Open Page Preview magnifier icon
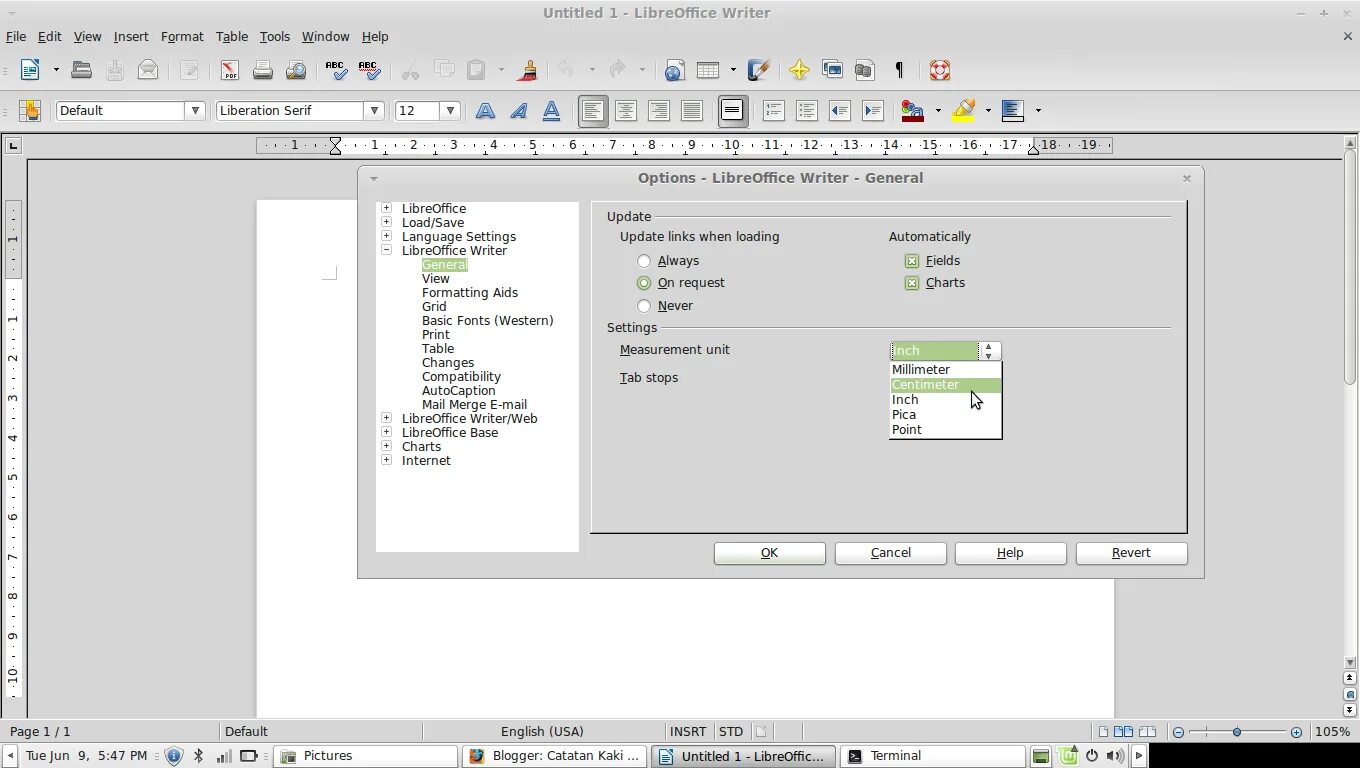Image resolution: width=1360 pixels, height=768 pixels. (296, 70)
